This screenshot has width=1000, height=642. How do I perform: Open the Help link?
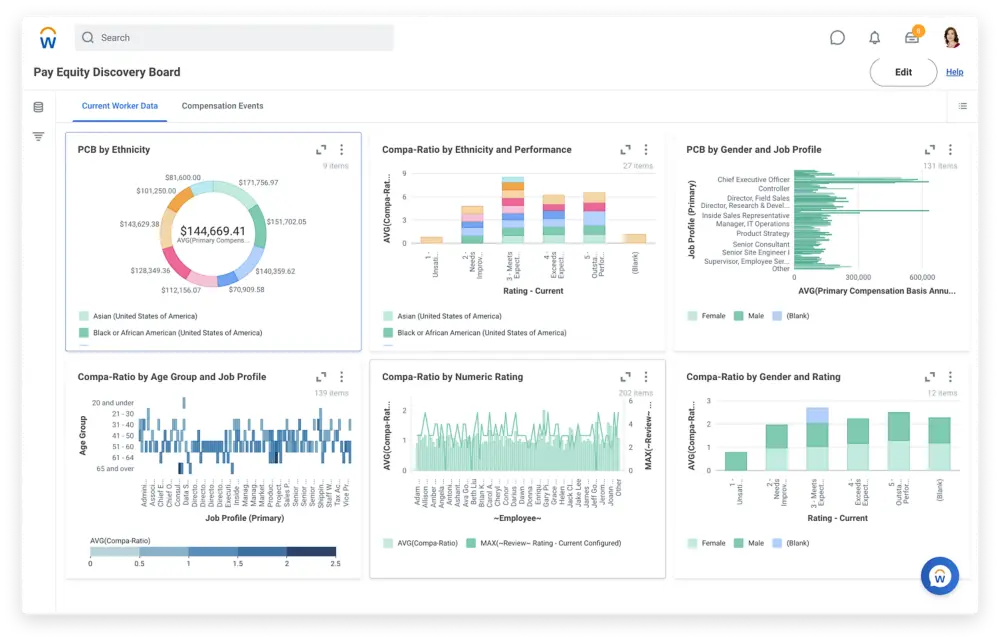[x=954, y=71]
